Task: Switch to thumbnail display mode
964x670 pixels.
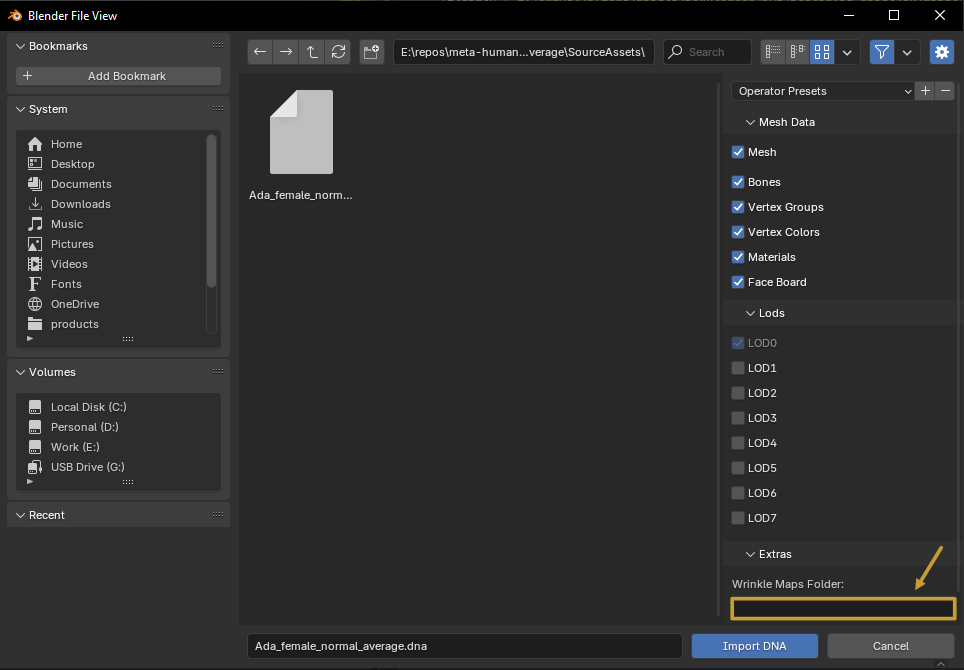Action: pos(822,52)
